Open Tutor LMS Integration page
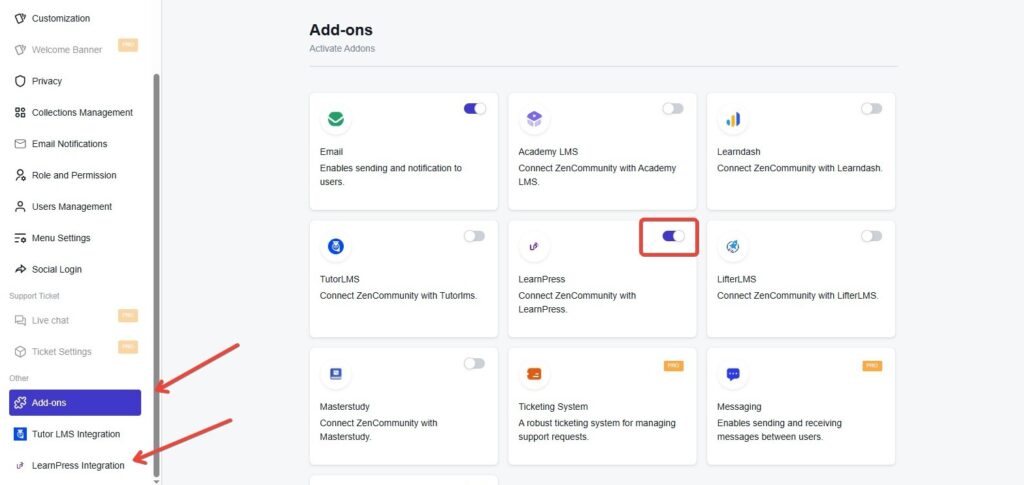This screenshot has width=1024, height=485. coord(75,434)
